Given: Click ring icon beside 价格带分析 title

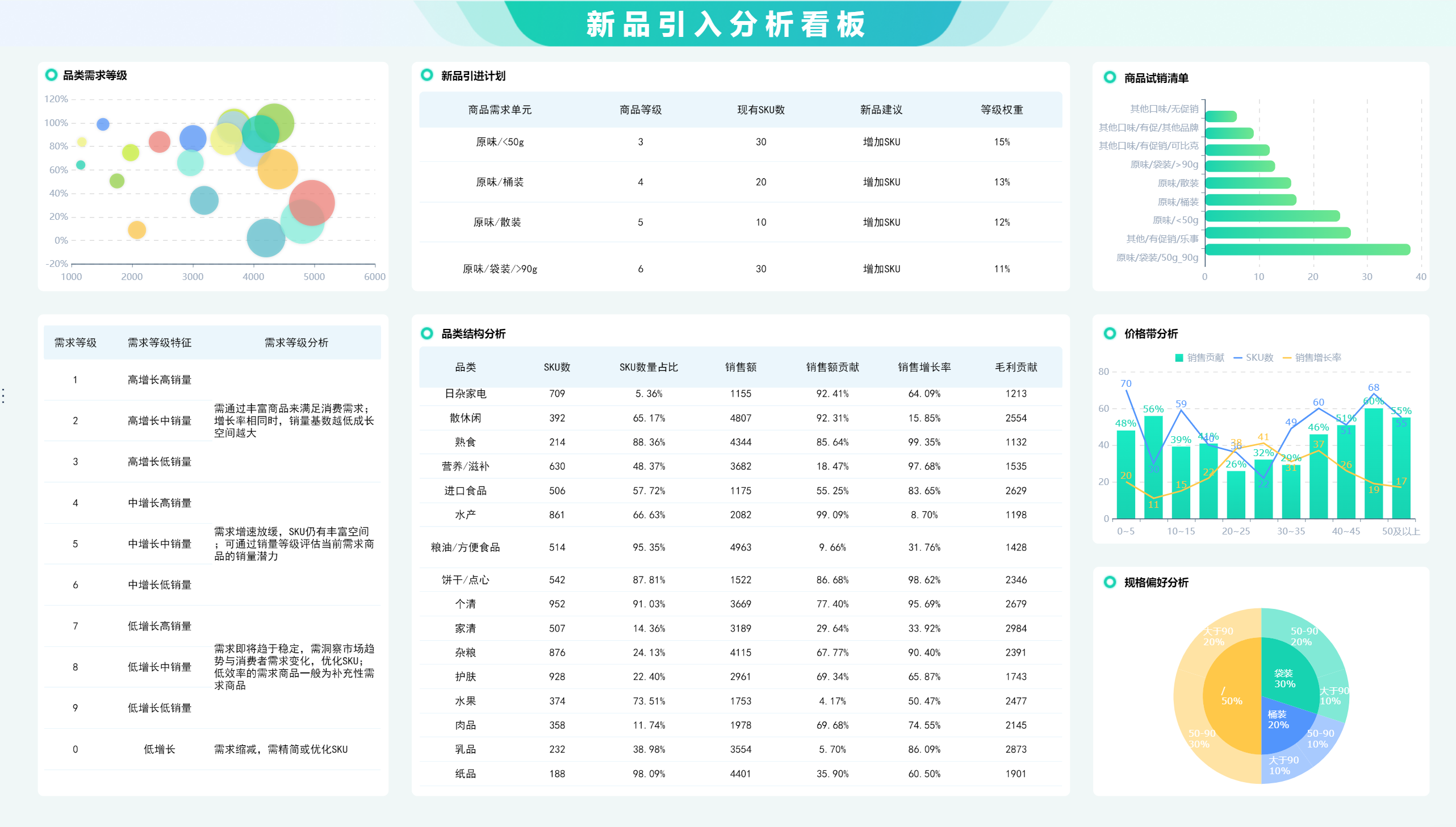Looking at the screenshot, I should [1109, 333].
